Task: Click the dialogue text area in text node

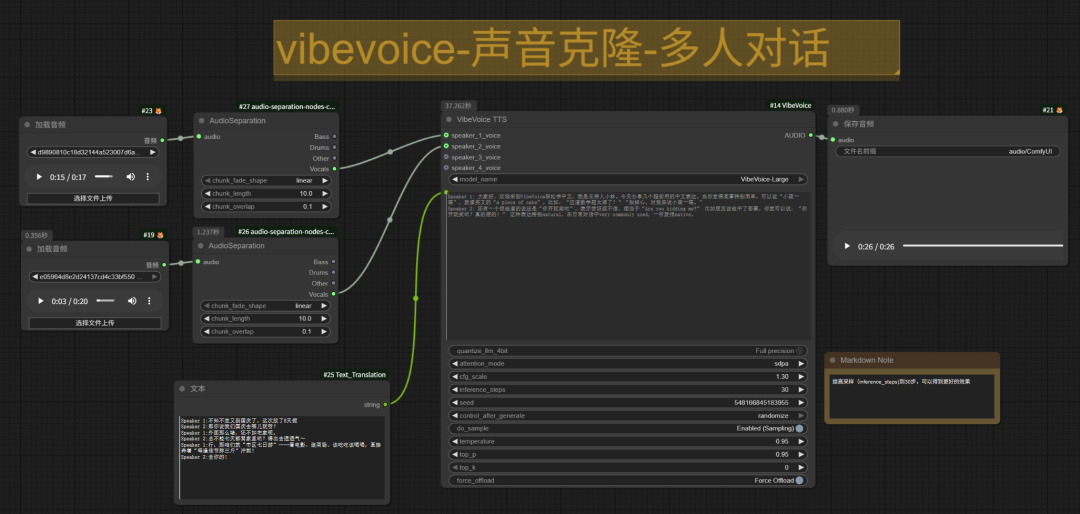Action: [x=282, y=458]
